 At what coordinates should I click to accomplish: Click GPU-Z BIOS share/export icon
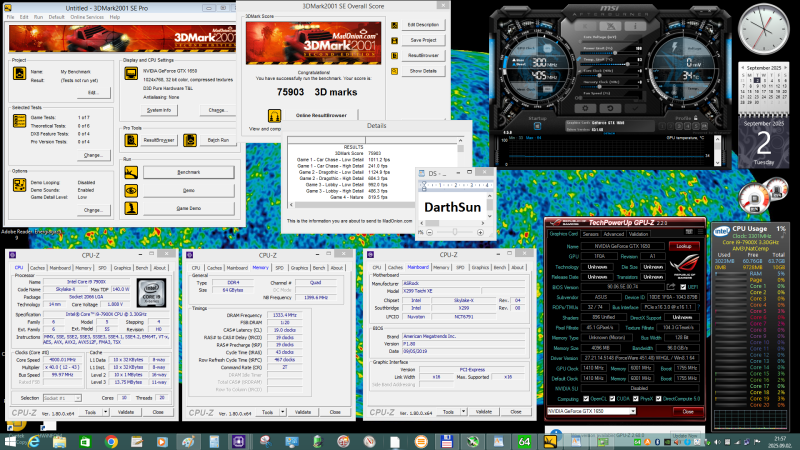[671, 287]
